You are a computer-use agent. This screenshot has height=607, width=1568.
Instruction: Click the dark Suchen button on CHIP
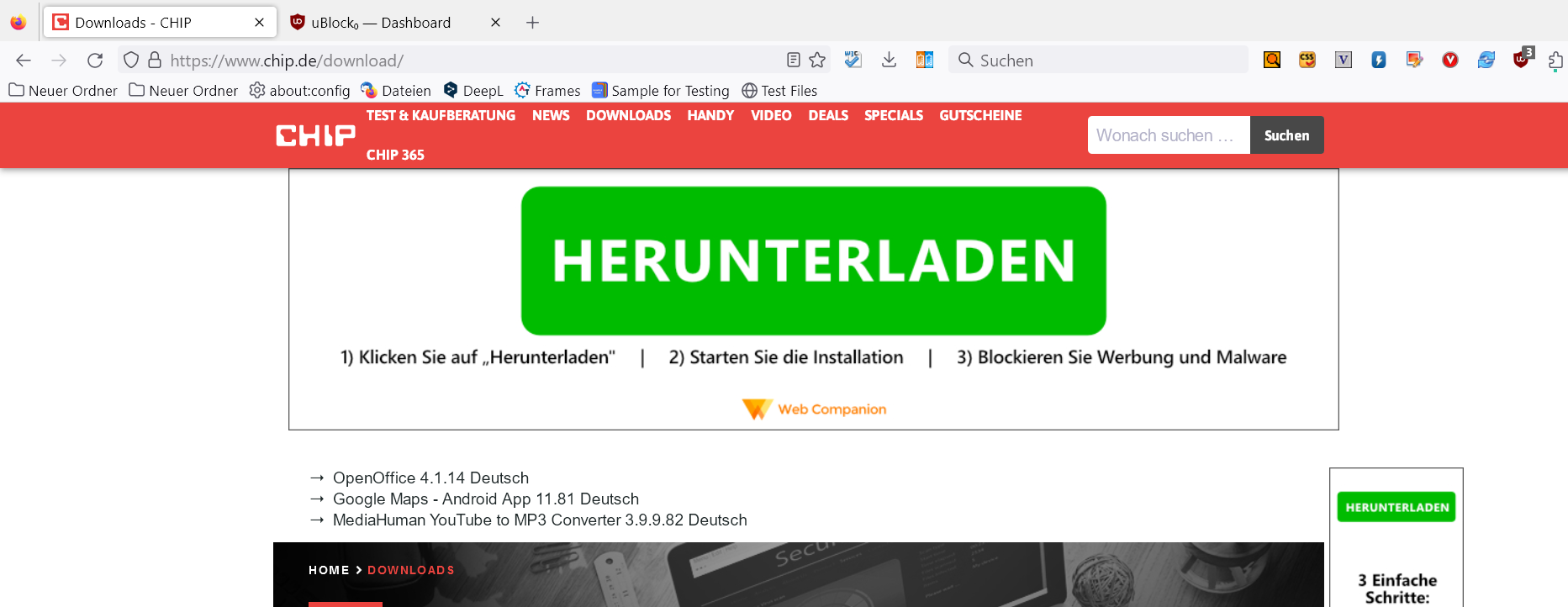1286,135
